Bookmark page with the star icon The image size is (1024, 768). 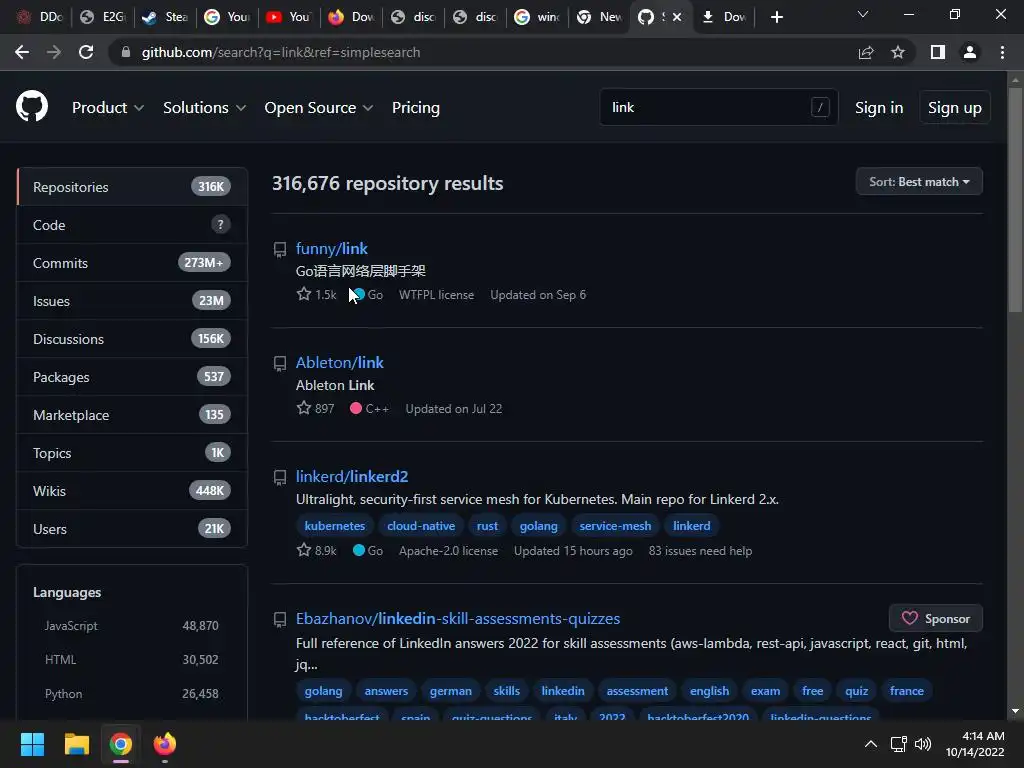(x=898, y=52)
